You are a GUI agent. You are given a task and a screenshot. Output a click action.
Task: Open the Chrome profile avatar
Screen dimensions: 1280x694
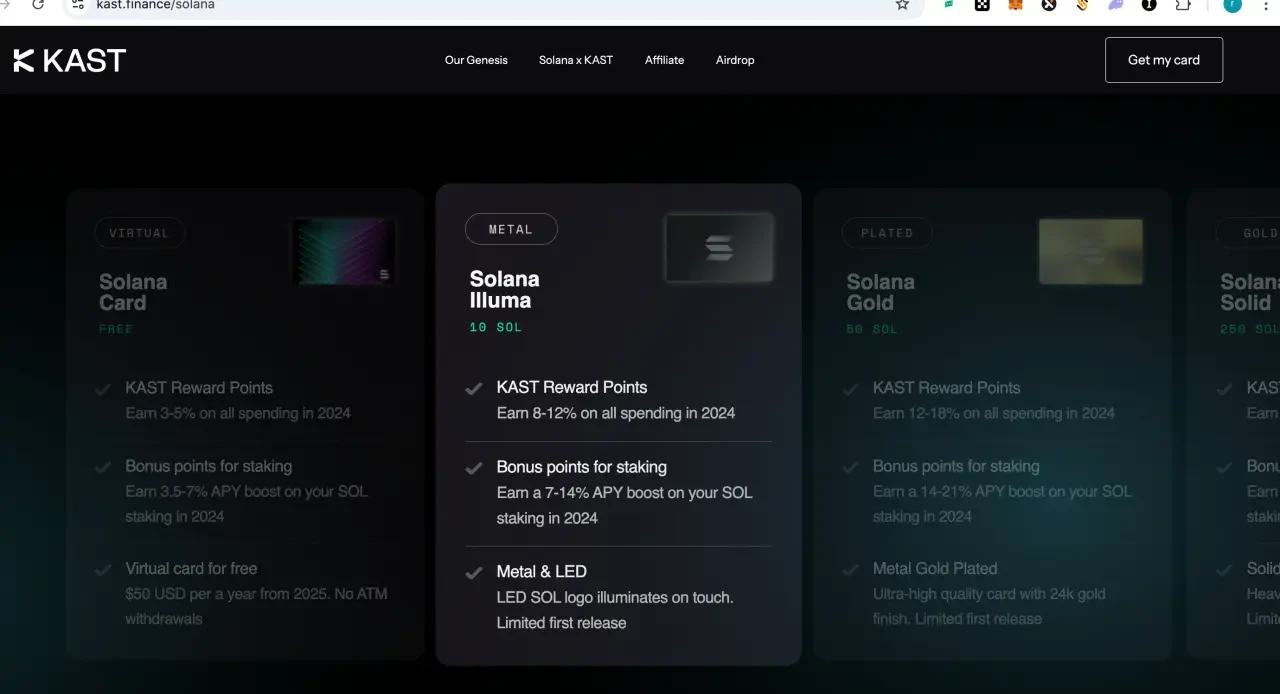point(1233,5)
